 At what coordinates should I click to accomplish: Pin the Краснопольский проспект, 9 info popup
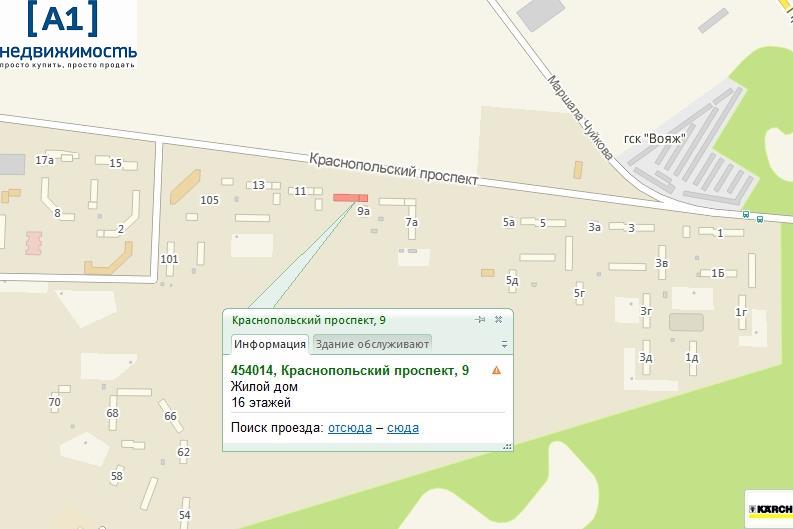click(x=480, y=320)
